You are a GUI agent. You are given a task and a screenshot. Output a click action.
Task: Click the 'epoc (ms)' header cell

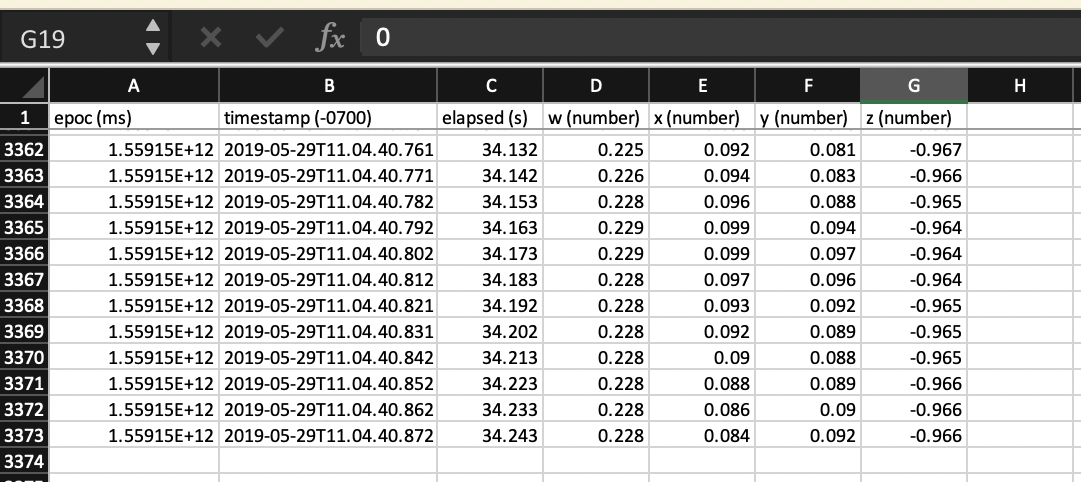click(133, 119)
